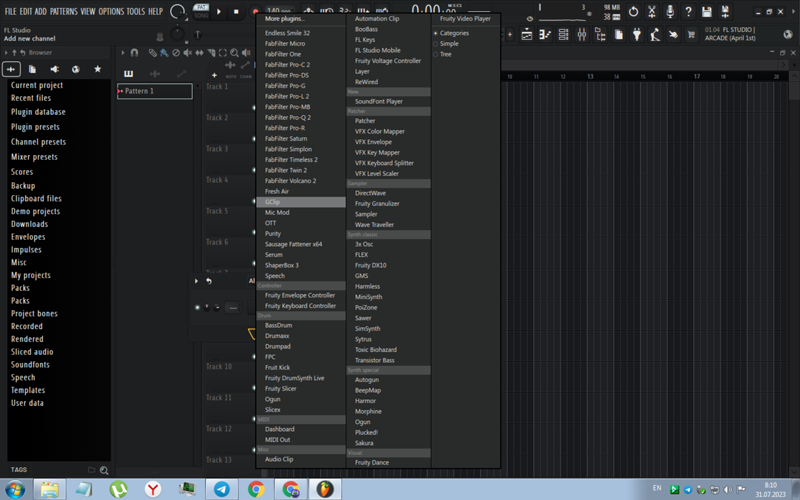Open the Mixer faders icon
The height and width of the screenshot is (500, 800).
pos(582,35)
